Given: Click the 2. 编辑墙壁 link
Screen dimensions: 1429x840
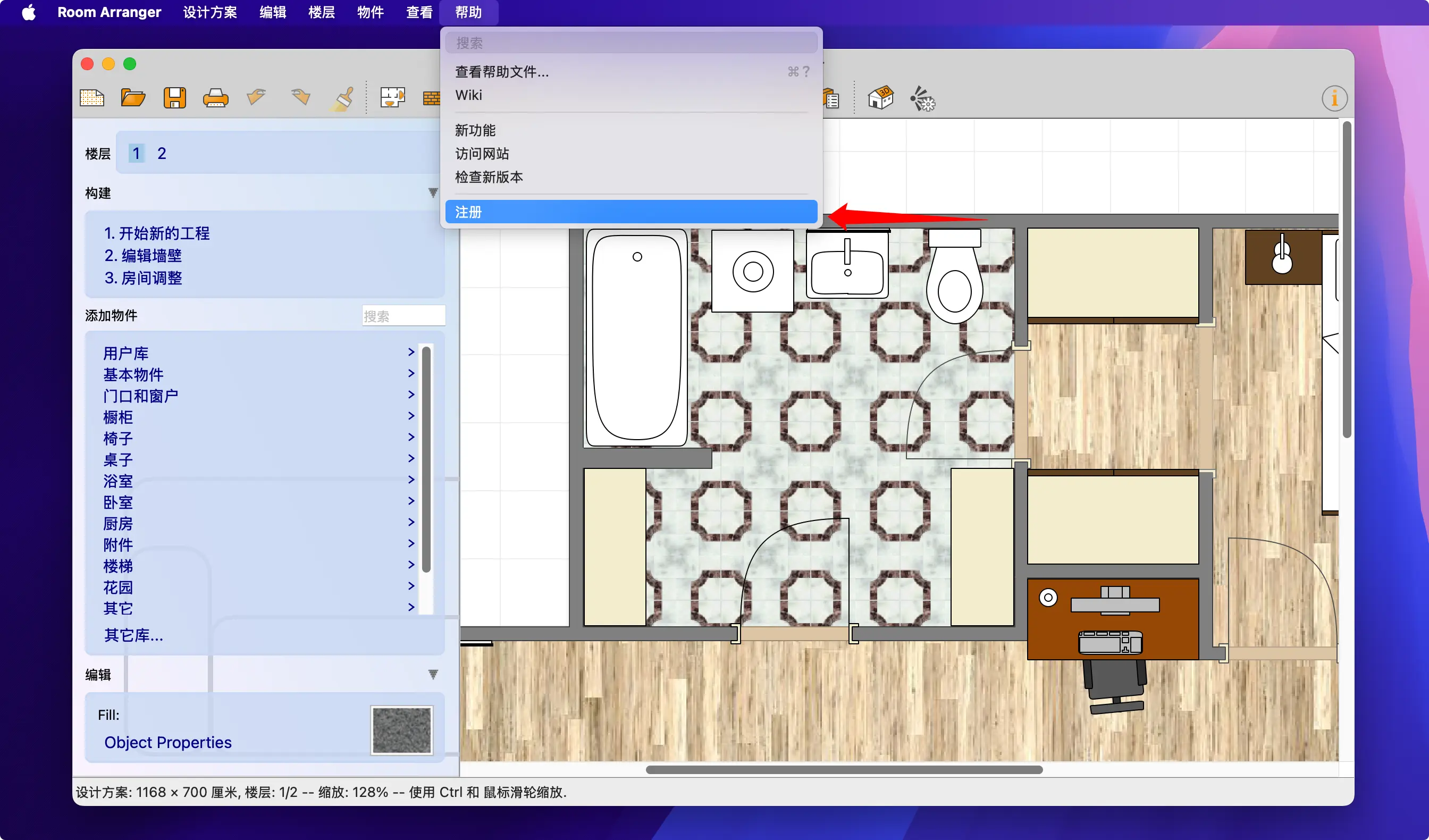Looking at the screenshot, I should (x=143, y=256).
